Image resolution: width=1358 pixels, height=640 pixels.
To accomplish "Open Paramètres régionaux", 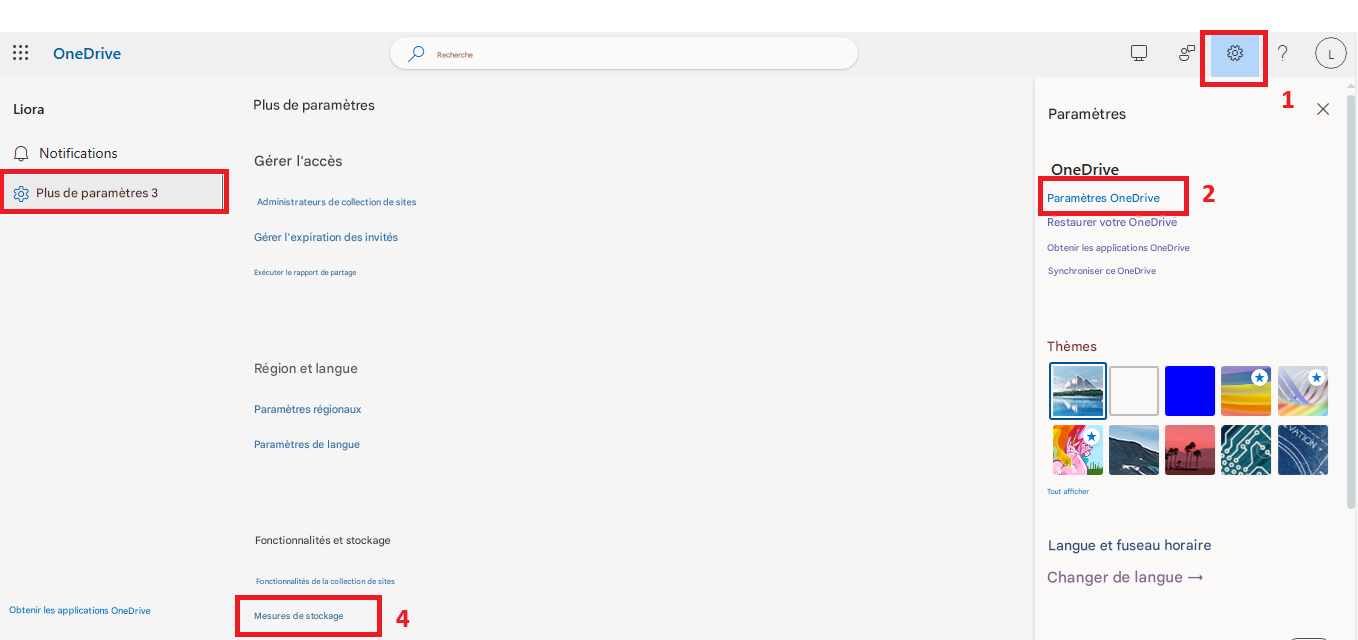I will 308,409.
